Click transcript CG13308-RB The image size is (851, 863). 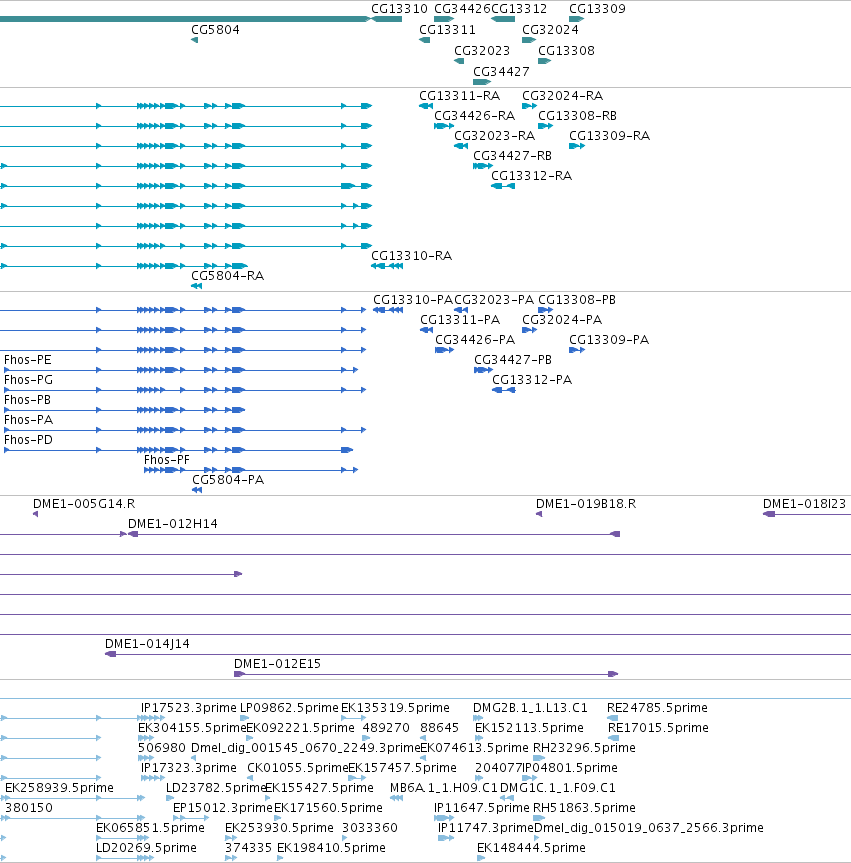coord(577,116)
